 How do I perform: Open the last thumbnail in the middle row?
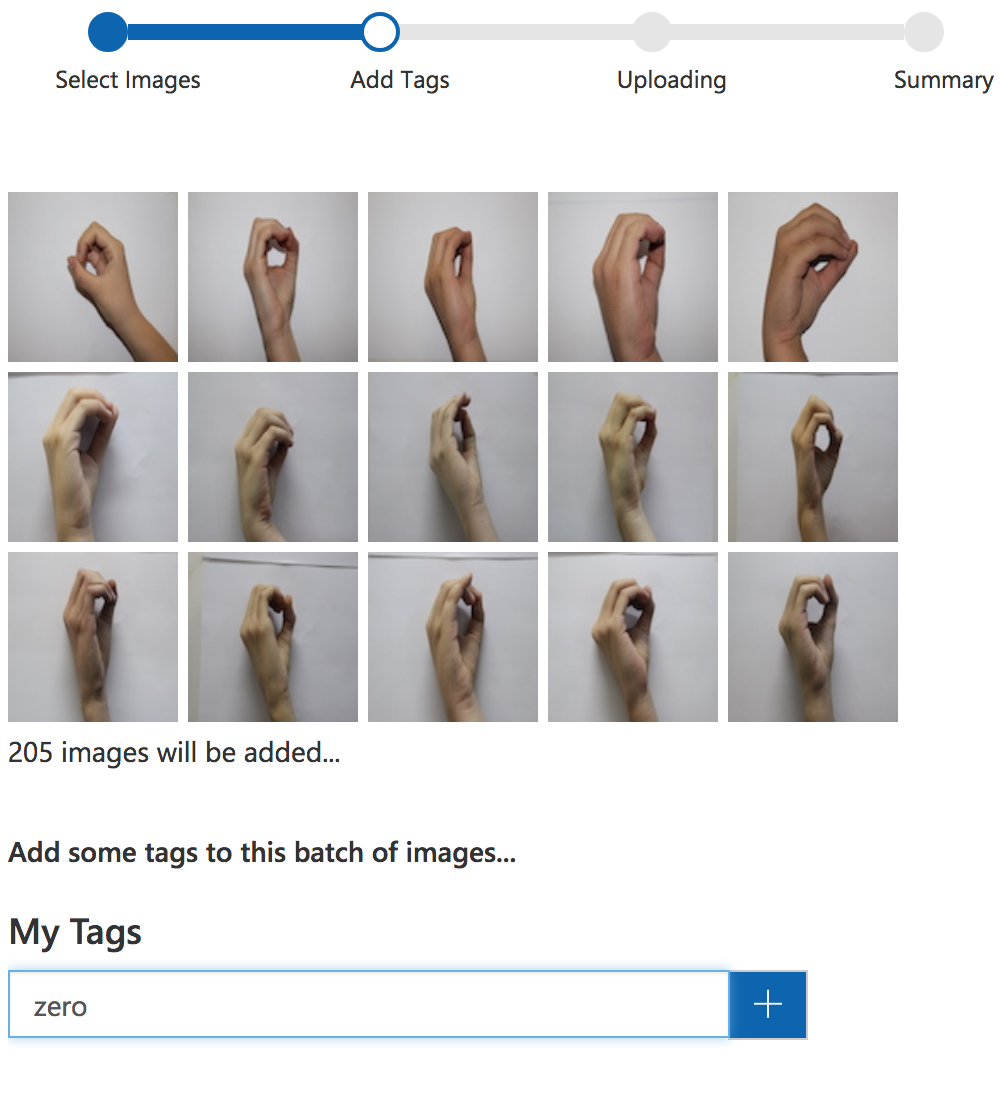click(x=812, y=456)
